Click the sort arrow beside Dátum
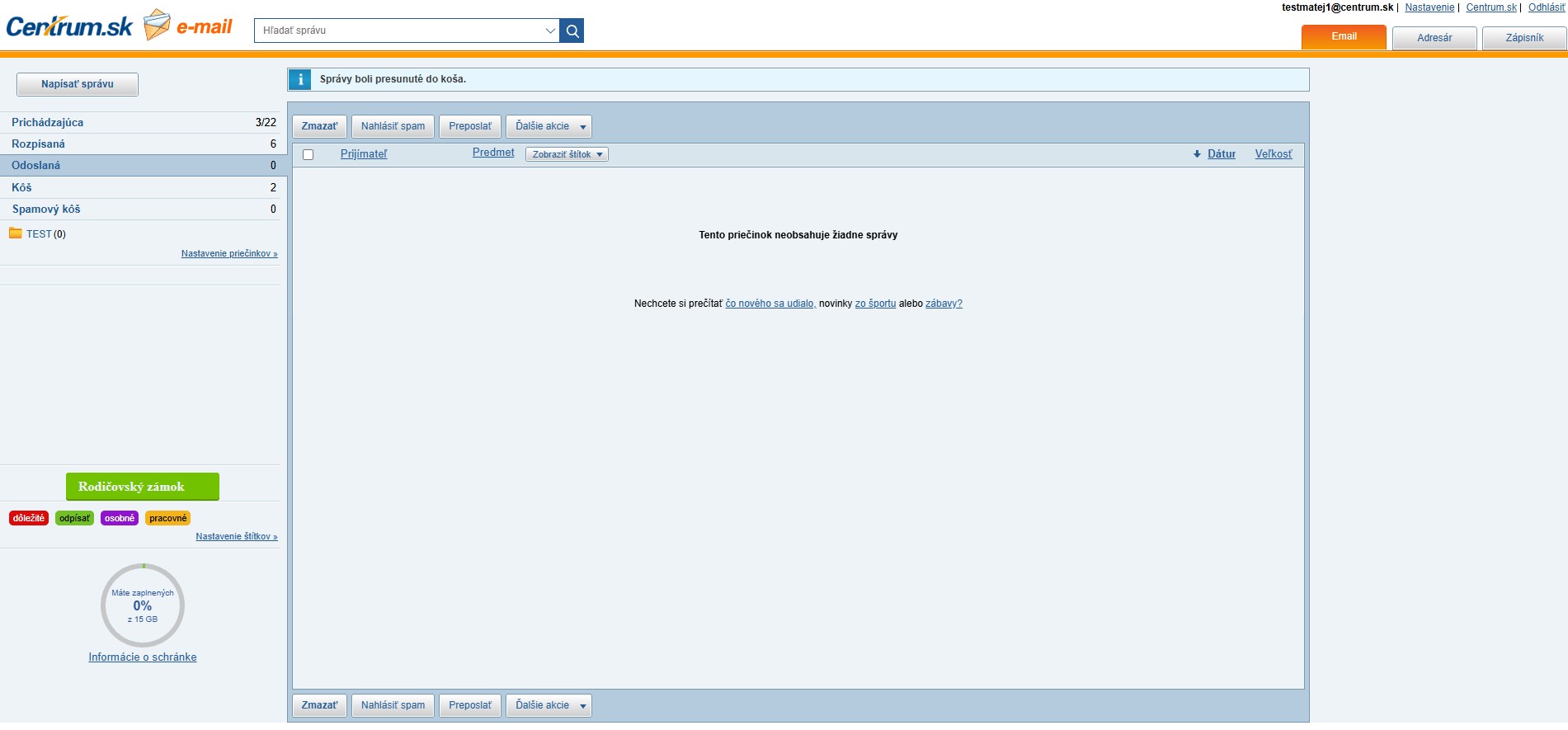 coord(1197,154)
